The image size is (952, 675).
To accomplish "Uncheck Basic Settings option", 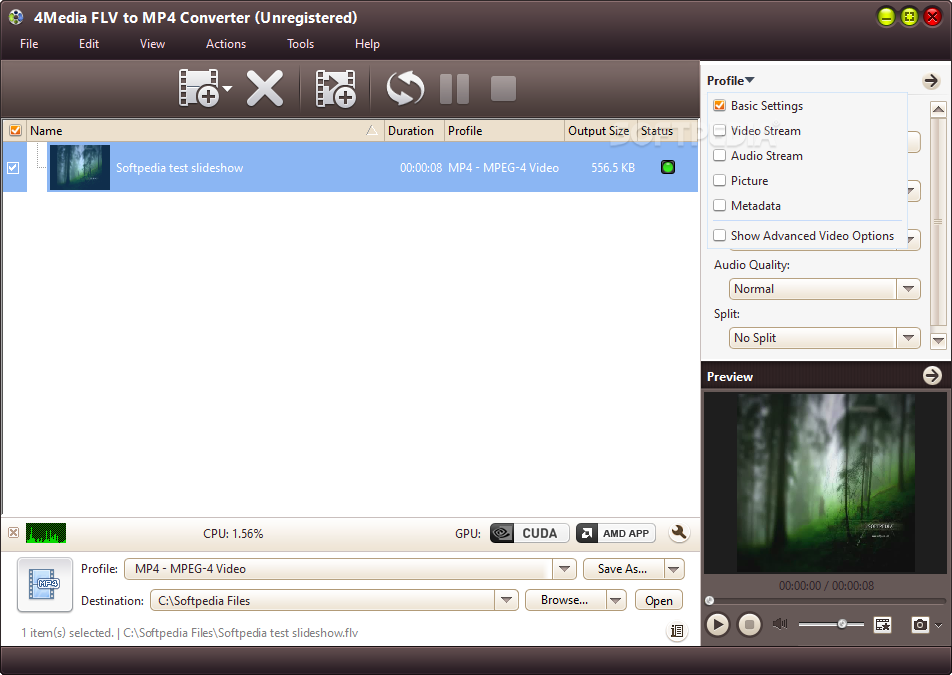I will click(x=719, y=105).
